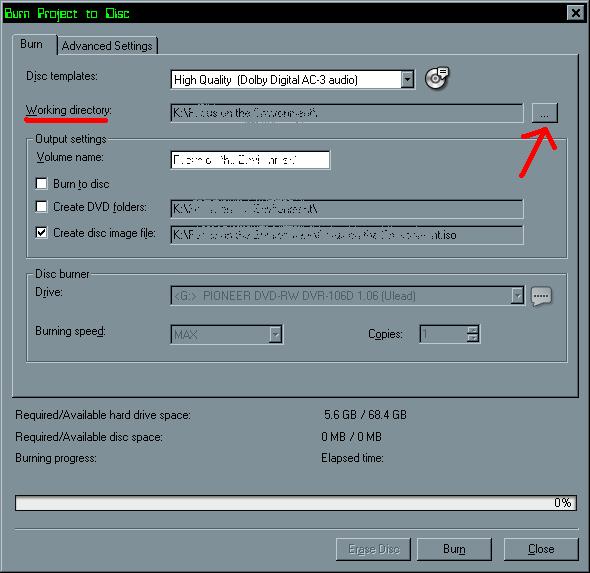The image size is (590, 573).
Task: Expand the Disc templates dropdown
Action: pos(407,79)
